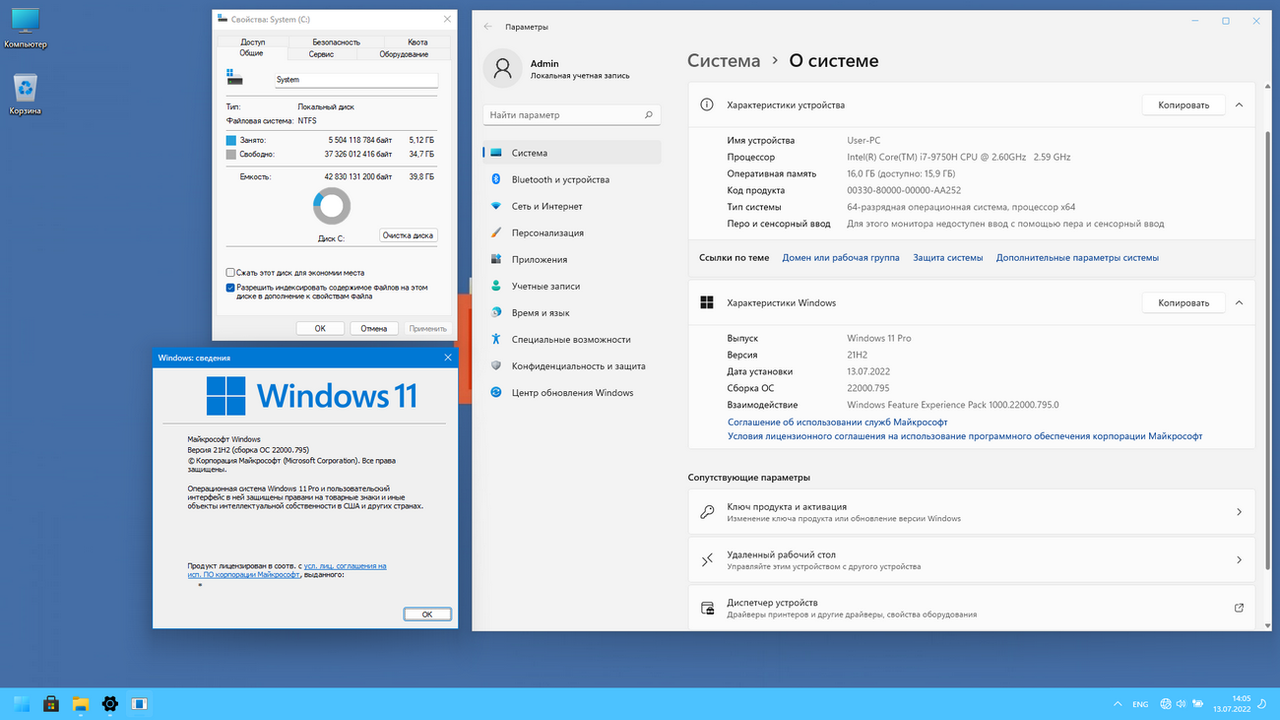The width and height of the screenshot is (1280, 720).
Task: Enable Сжать этот диск checkbox
Action: point(230,272)
